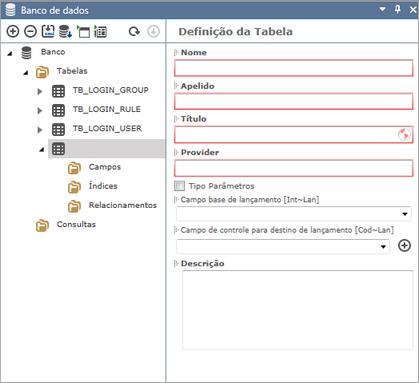Click the Descrição text area
The image size is (419, 383).
(297, 310)
